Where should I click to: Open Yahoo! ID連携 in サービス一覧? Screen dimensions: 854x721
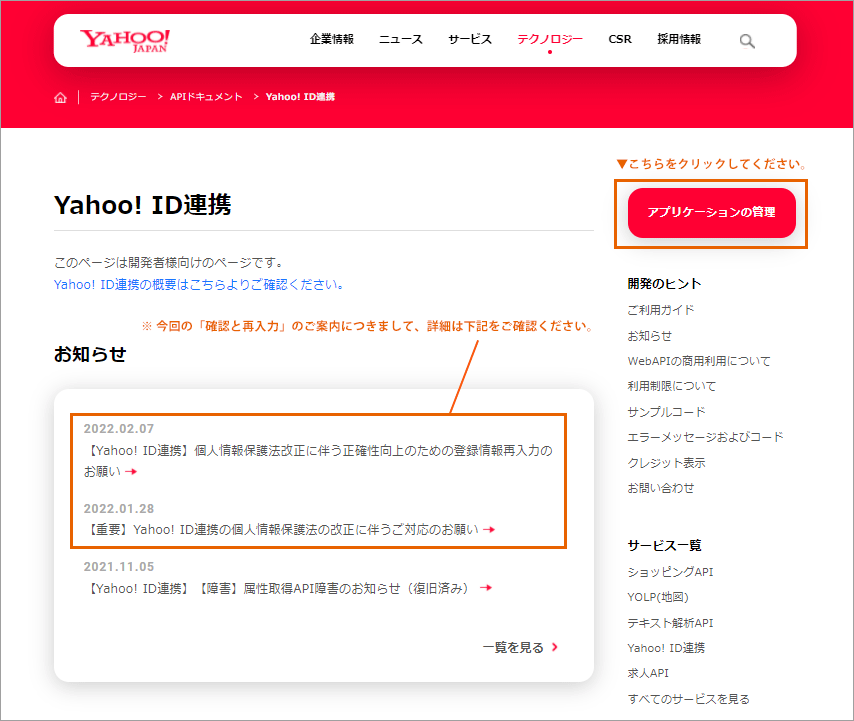pyautogui.click(x=666, y=648)
